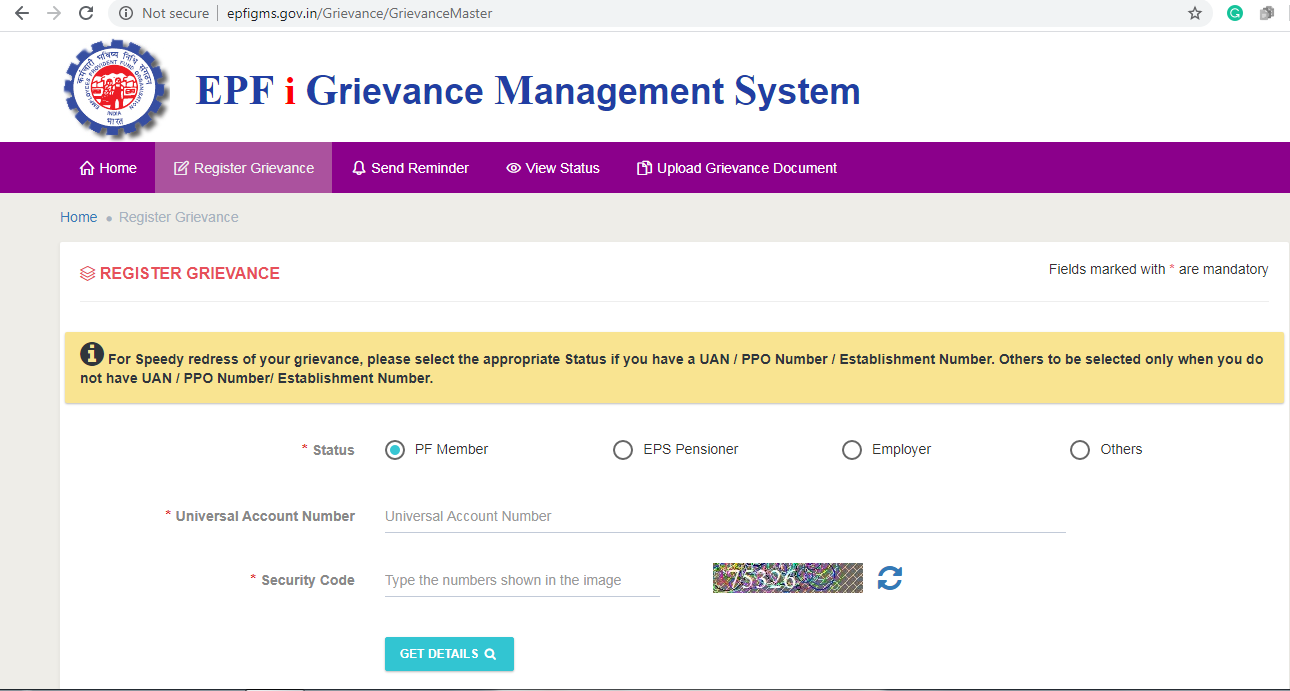Click the browser forward arrow
This screenshot has width=1290, height=691.
tap(54, 13)
